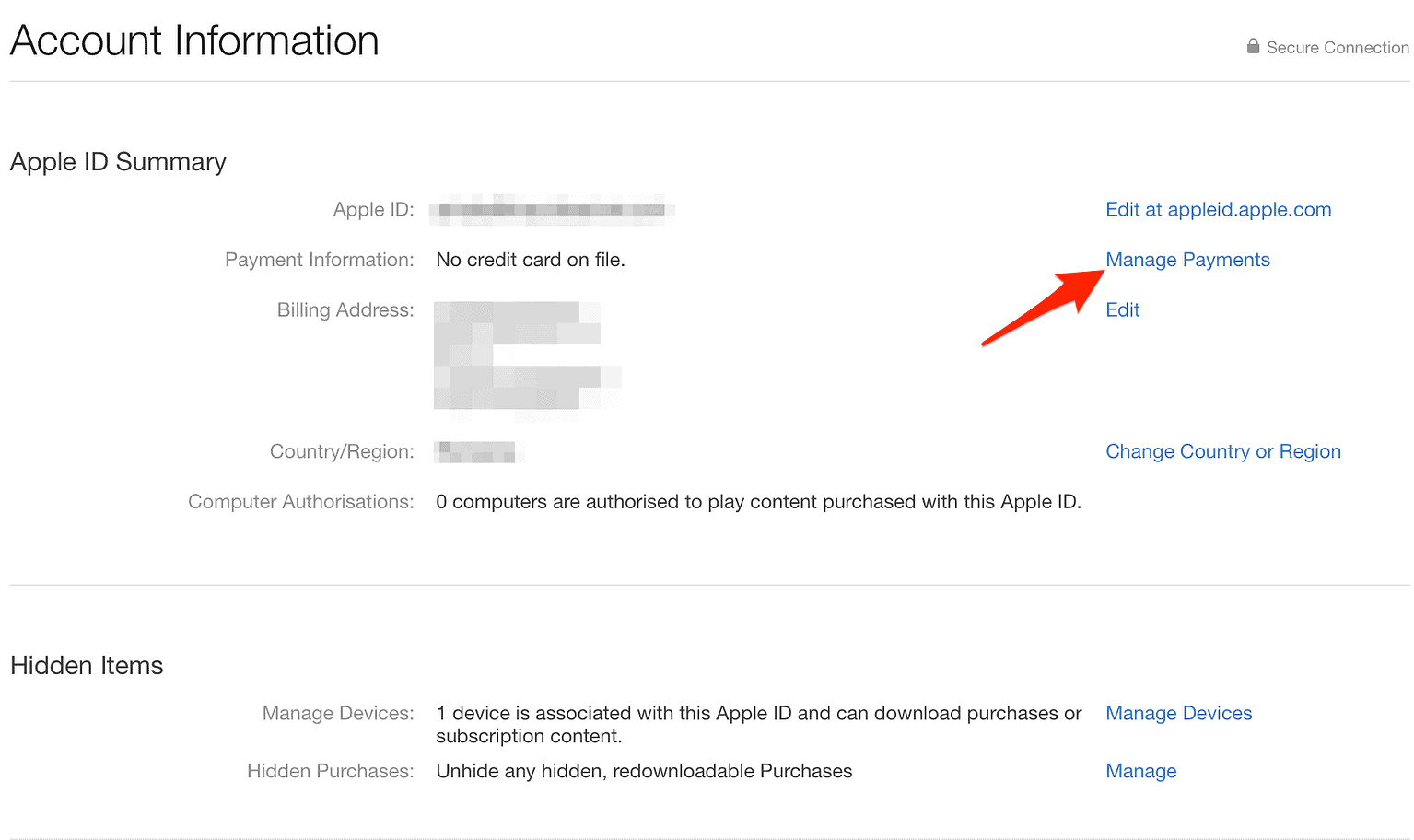Viewport: 1414px width, 840px height.
Task: Click Manage next to Hidden Purchases
Action: [1141, 771]
